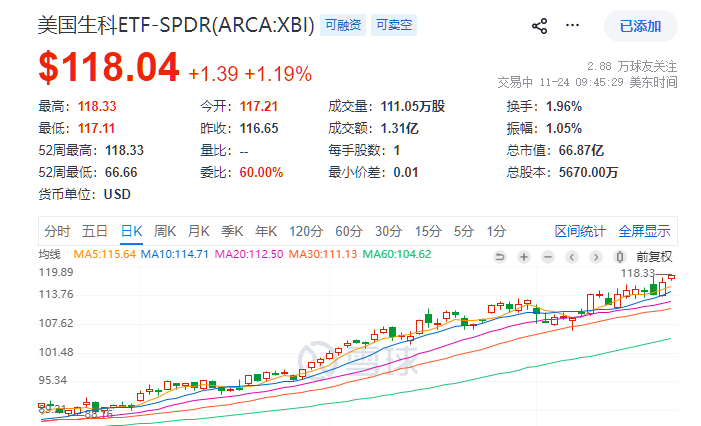Click the 52周最低 66.66 value

(x=121, y=172)
